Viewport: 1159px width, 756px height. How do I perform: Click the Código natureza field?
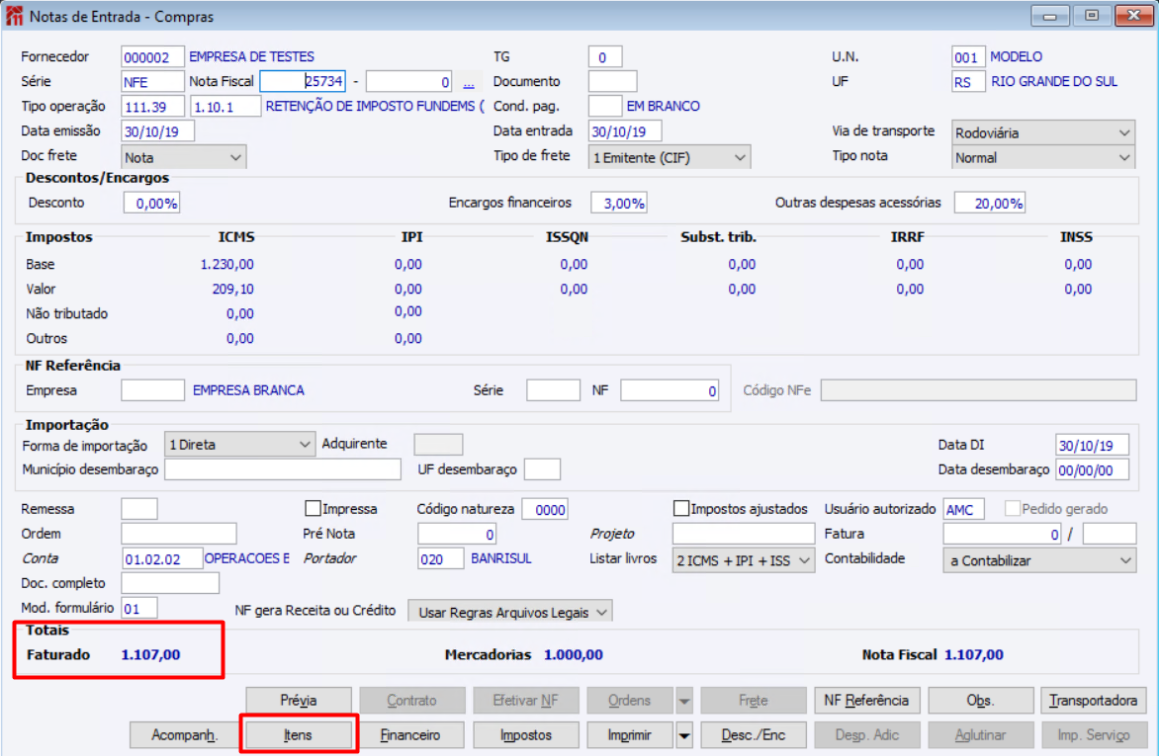point(545,509)
